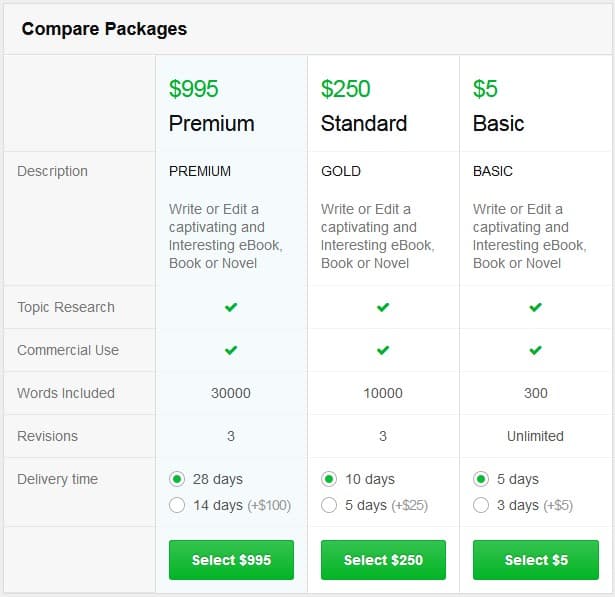Viewport: 615px width, 597px height.
Task: Click the Standard Topic Research checkmark
Action: (x=383, y=307)
